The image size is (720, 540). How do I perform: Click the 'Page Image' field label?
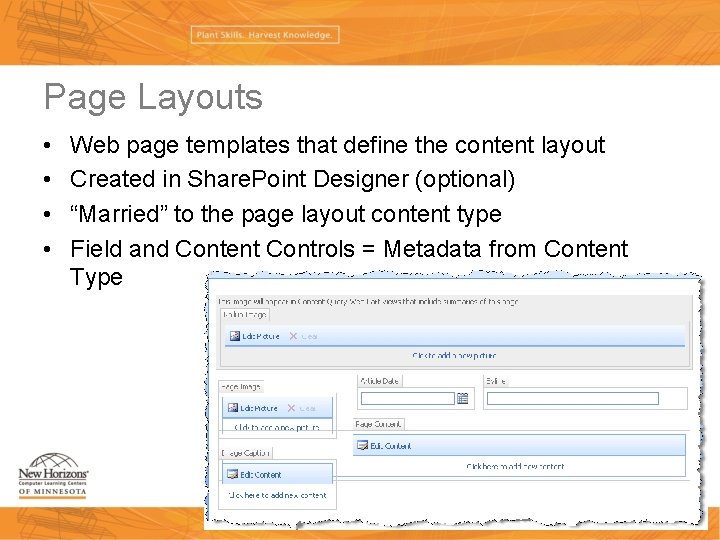[241, 387]
